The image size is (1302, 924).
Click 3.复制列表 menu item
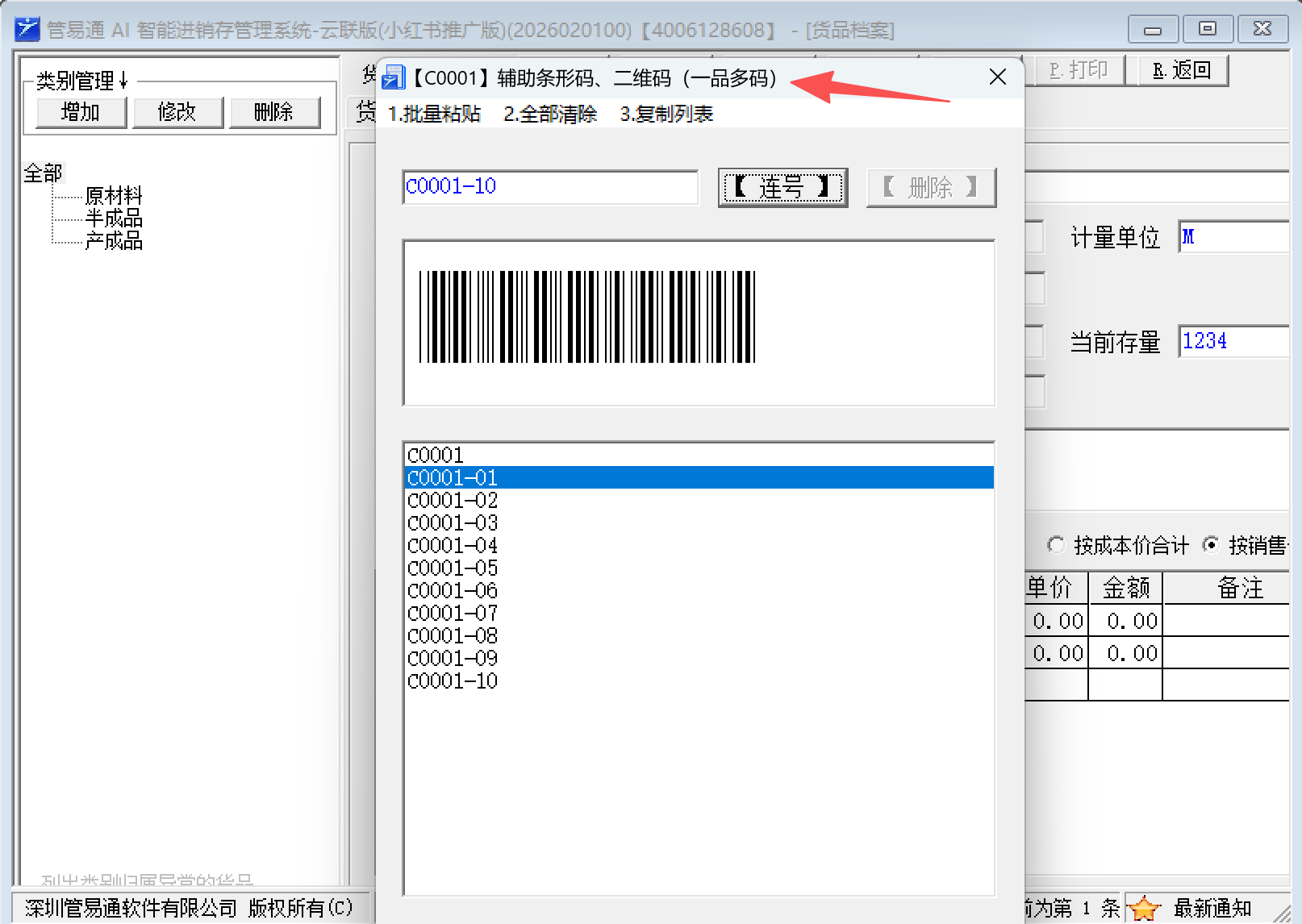tap(666, 114)
